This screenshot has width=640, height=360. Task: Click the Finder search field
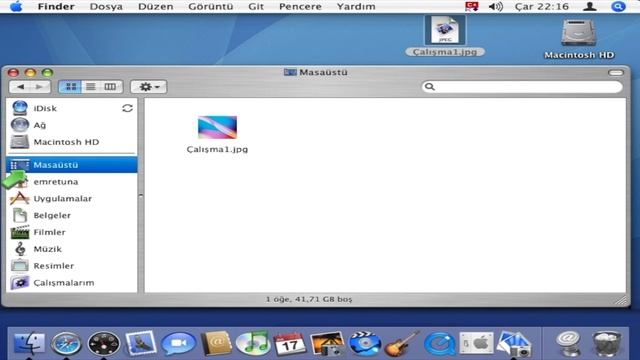[522, 87]
